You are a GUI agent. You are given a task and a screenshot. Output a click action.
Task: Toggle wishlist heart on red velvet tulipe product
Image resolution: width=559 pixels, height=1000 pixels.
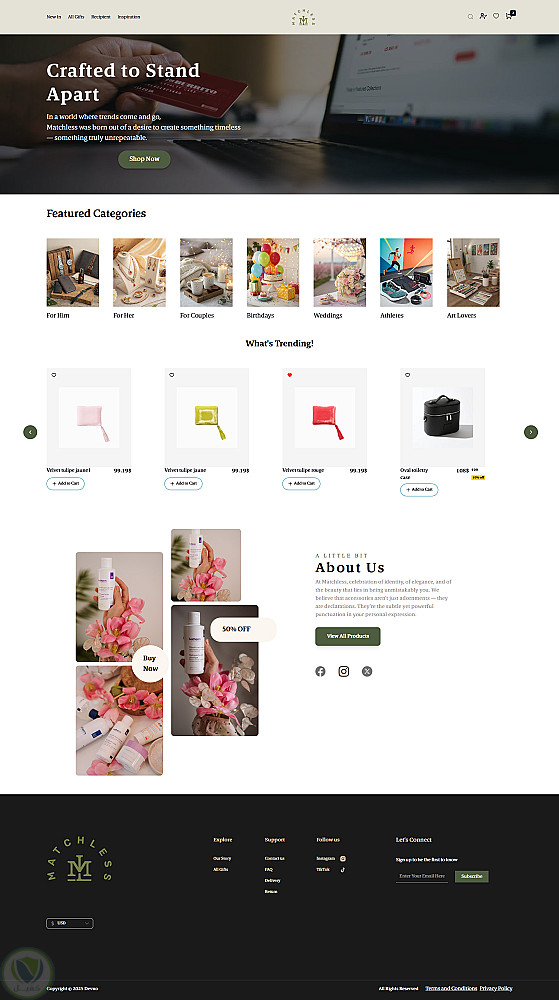click(x=289, y=375)
